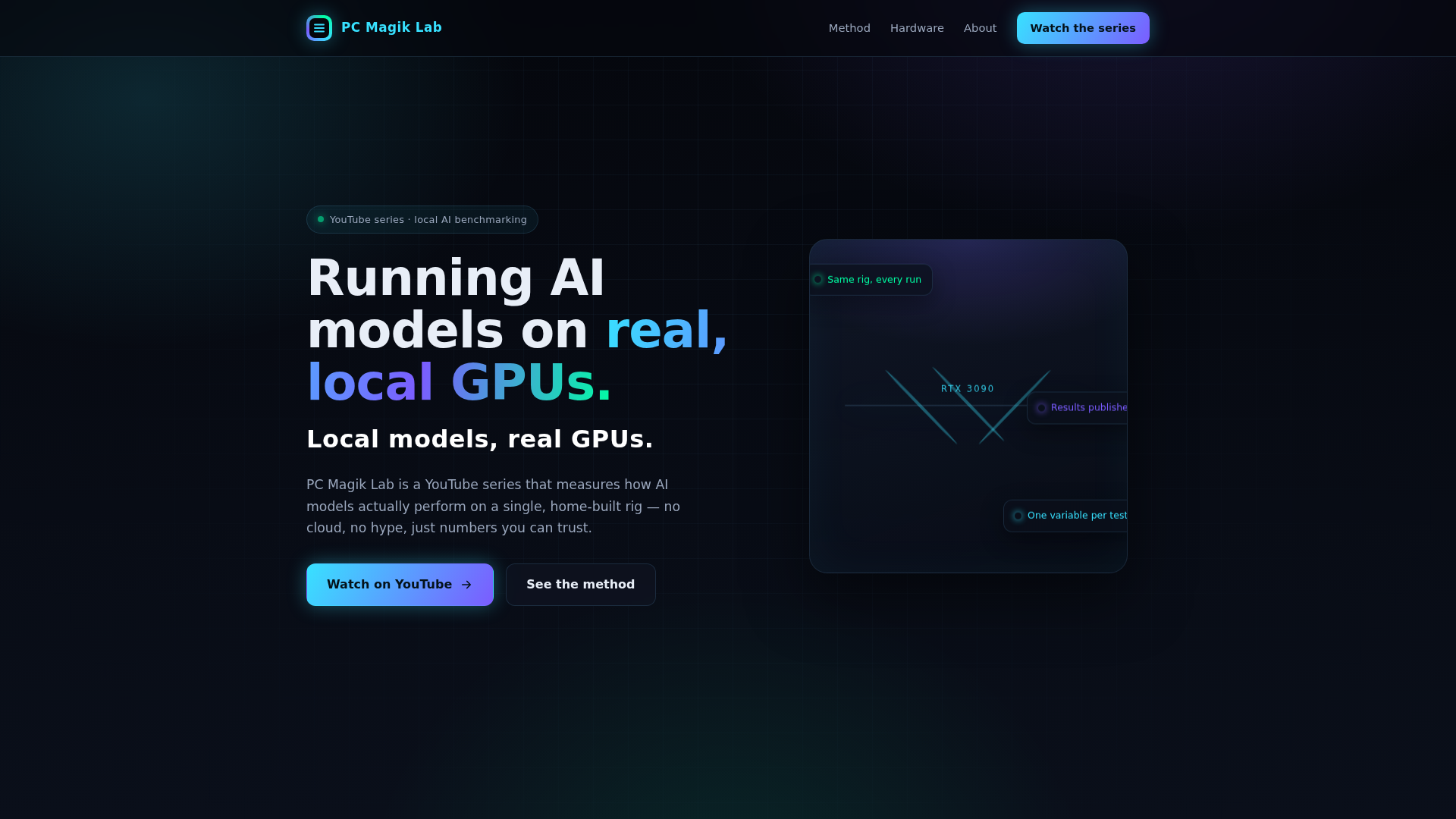
Task: Go to the Hardware section
Action: point(917,28)
